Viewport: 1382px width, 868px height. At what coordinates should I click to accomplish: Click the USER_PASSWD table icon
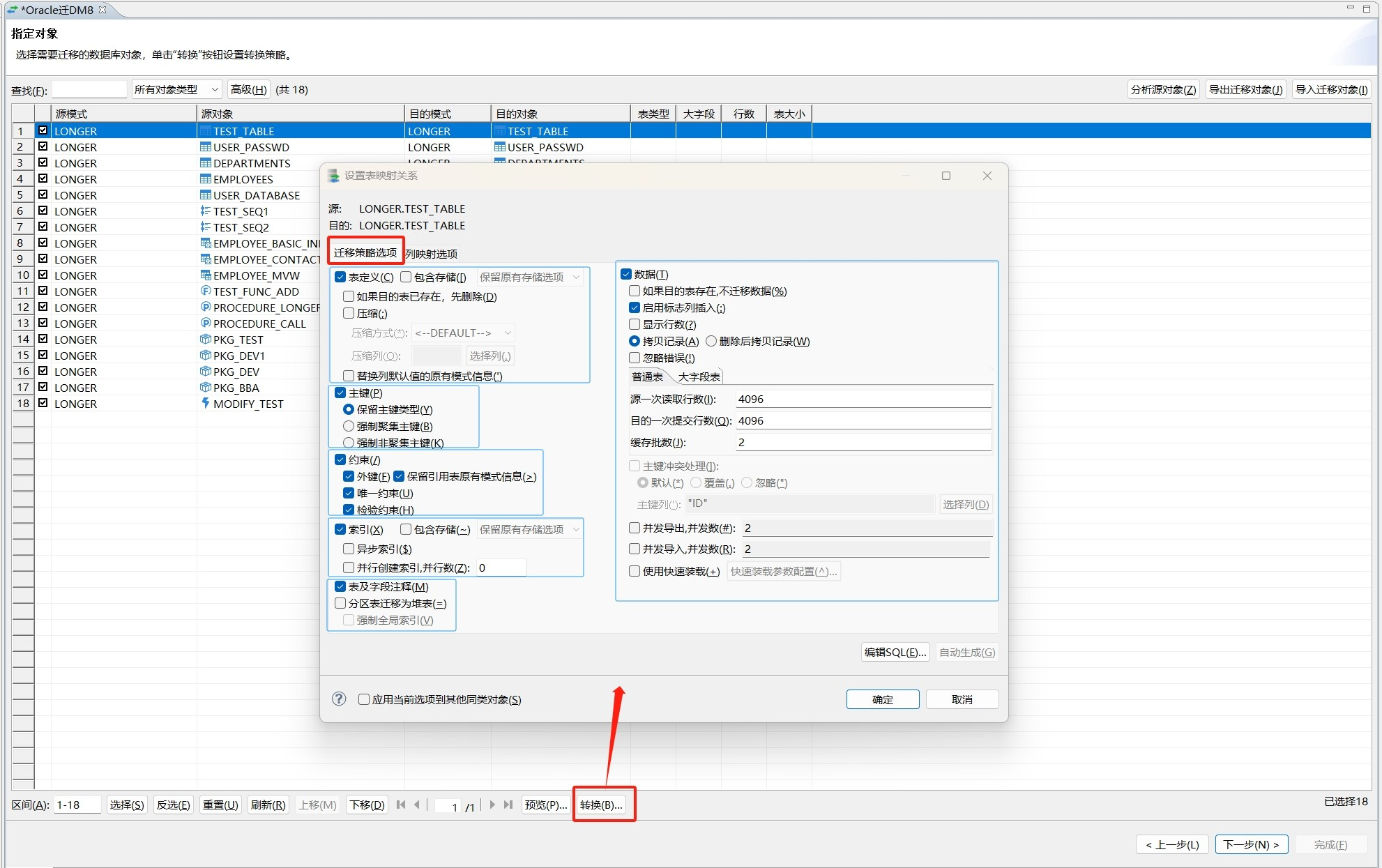click(x=206, y=147)
